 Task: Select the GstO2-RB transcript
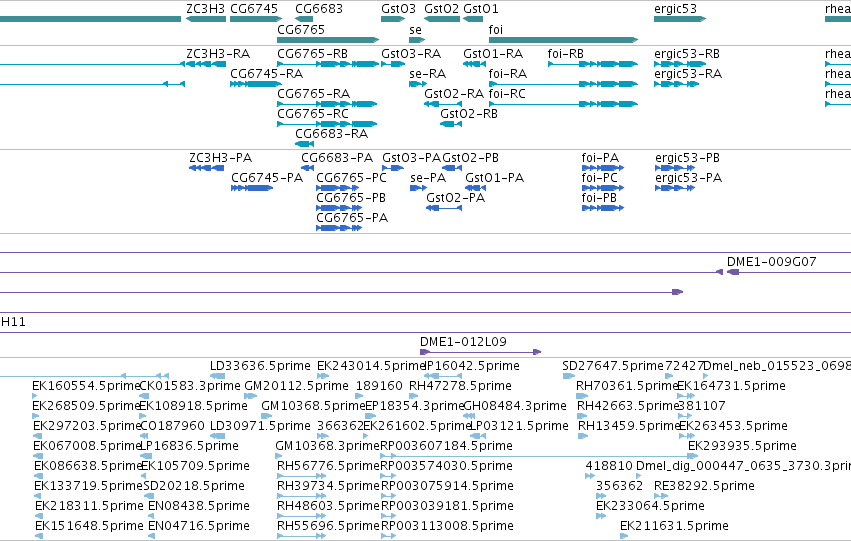click(450, 124)
